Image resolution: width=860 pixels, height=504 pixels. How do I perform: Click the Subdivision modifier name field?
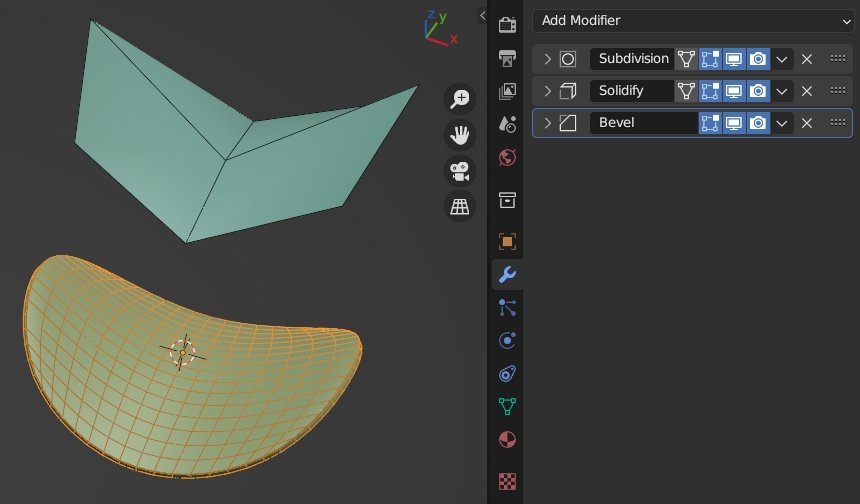point(632,59)
